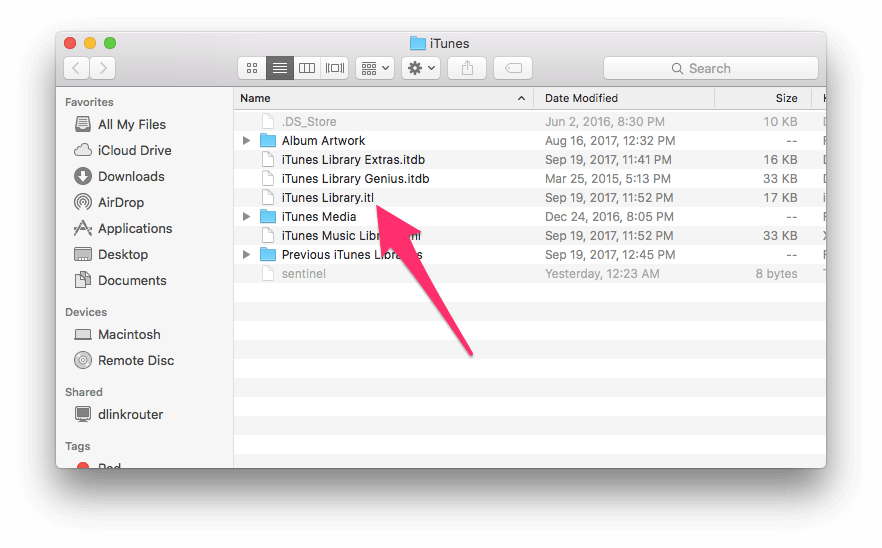Image resolution: width=882 pixels, height=548 pixels.
Task: Sort by the Name column header
Action: pos(380,98)
